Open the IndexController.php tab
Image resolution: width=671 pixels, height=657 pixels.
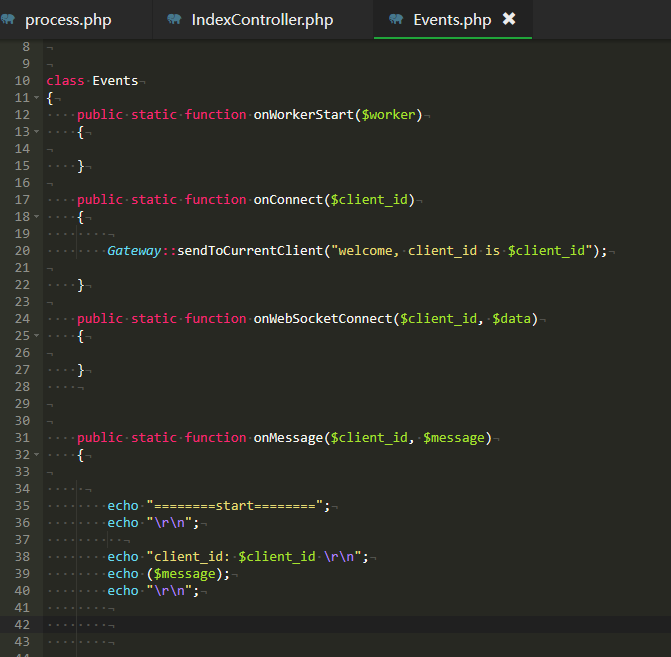262,20
